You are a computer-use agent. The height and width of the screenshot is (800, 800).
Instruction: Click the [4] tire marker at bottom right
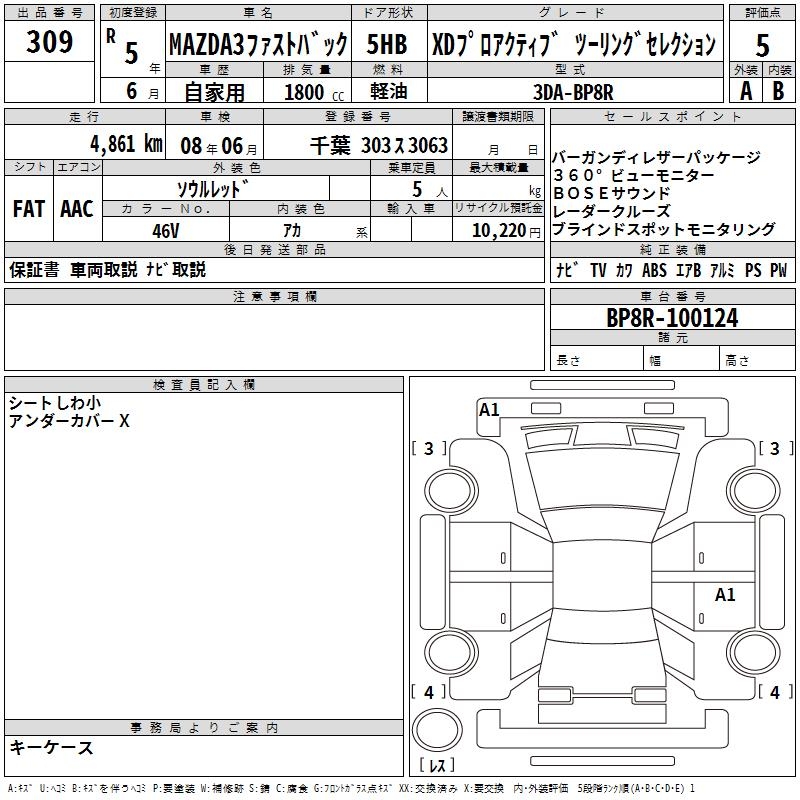click(774, 692)
